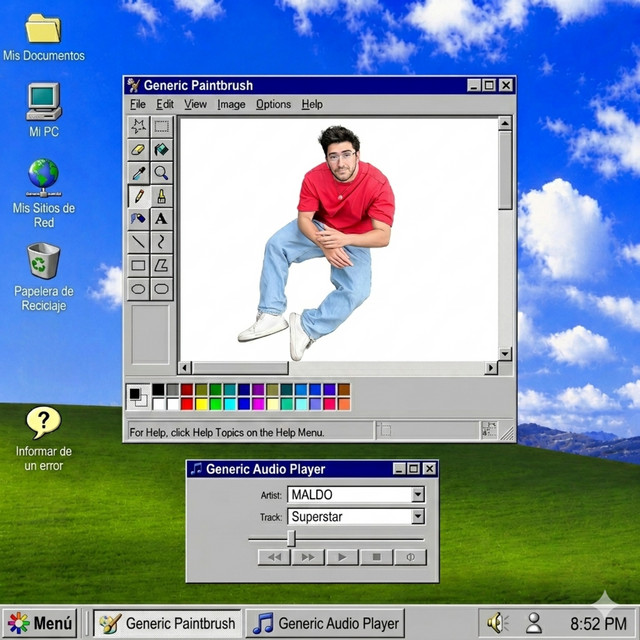
Task: Select the Text tool with letter A
Action: (162, 219)
